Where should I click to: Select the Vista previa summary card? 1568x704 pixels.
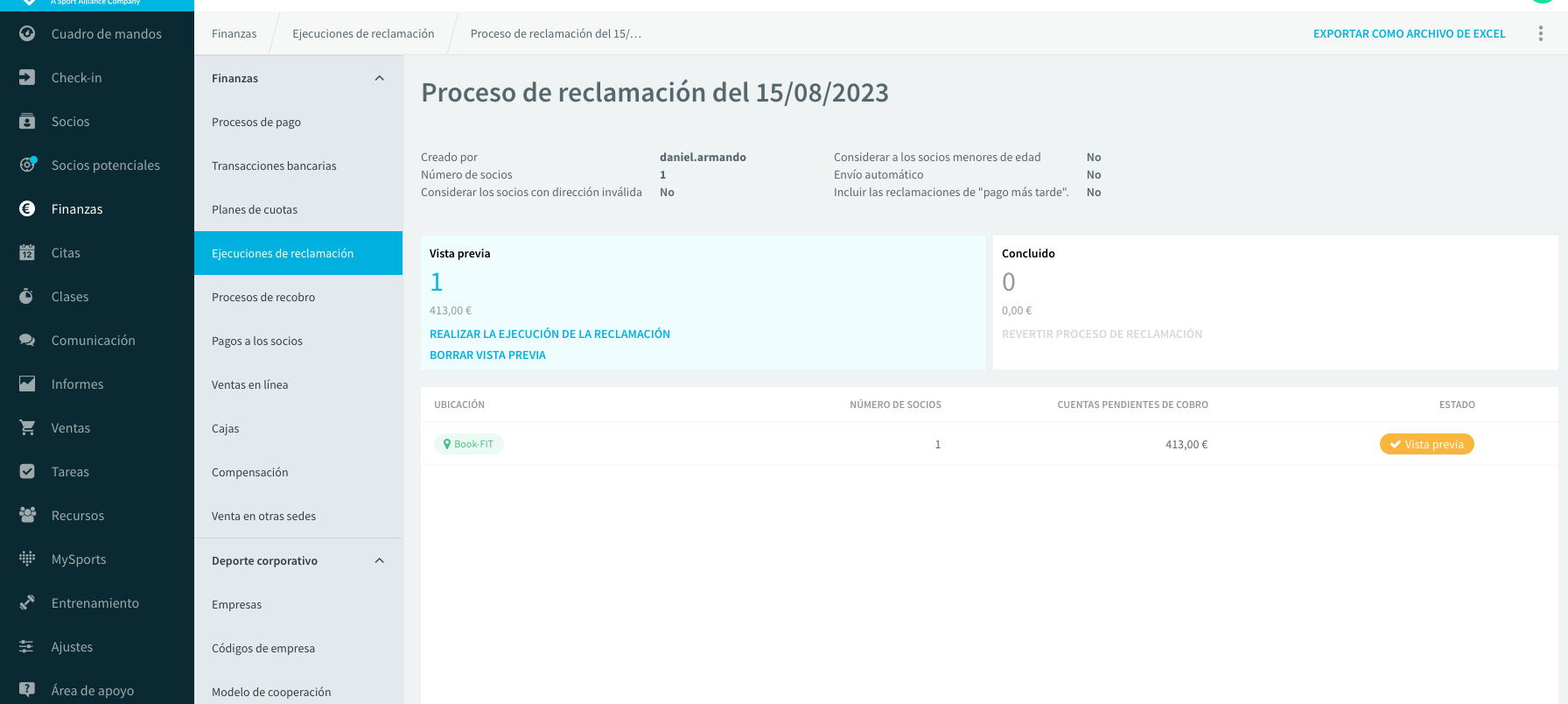click(703, 302)
